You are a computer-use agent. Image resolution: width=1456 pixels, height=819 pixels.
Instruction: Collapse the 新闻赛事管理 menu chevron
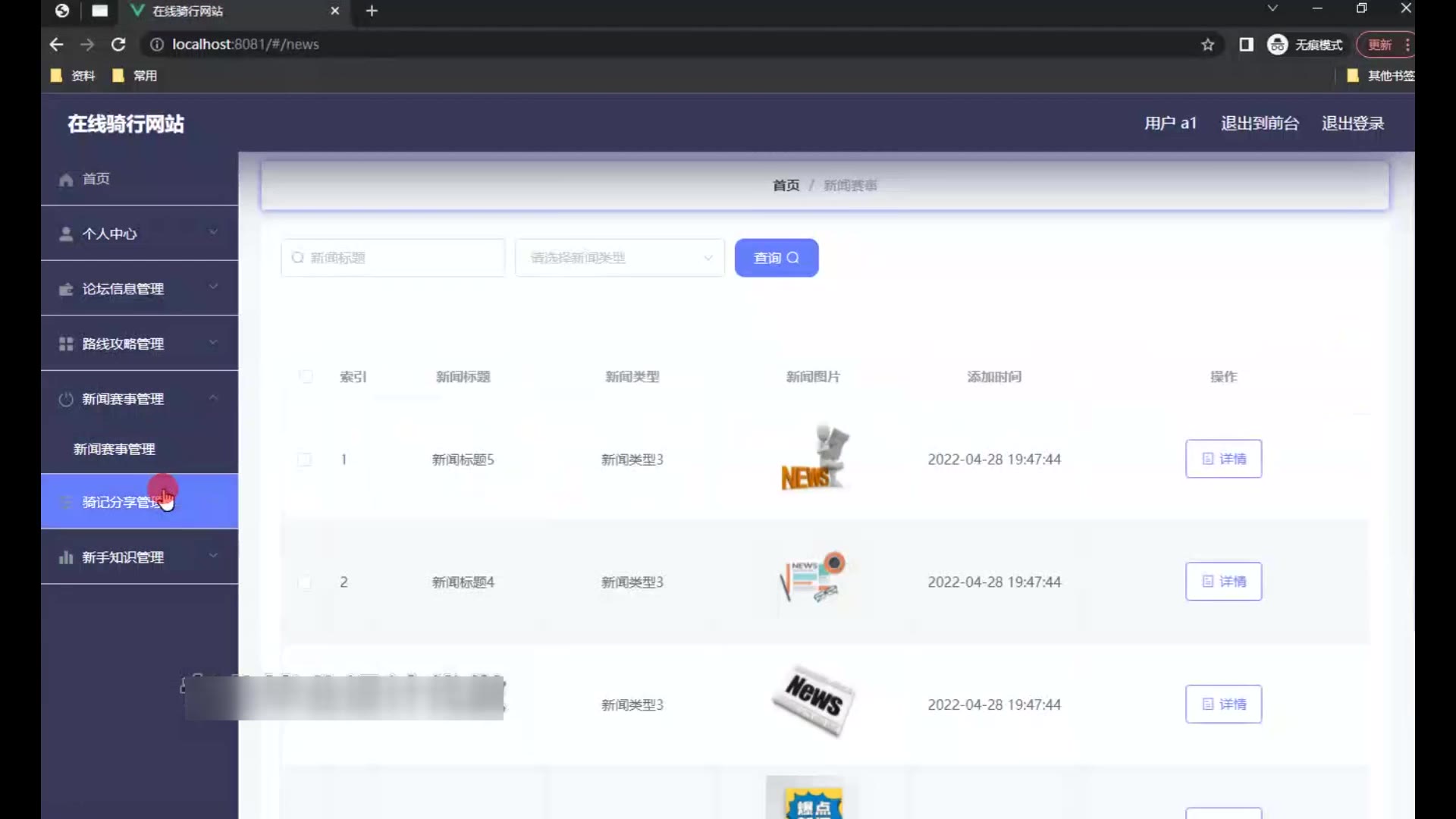(213, 397)
